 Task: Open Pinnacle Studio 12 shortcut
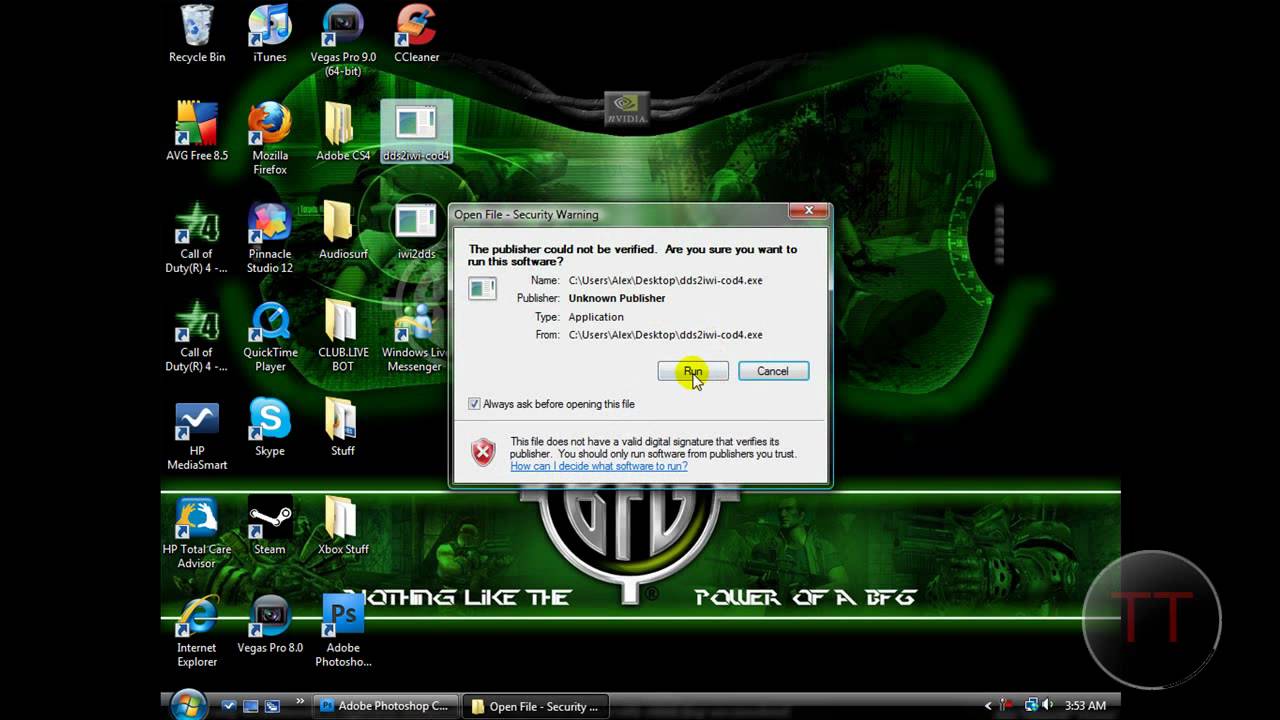point(270,238)
